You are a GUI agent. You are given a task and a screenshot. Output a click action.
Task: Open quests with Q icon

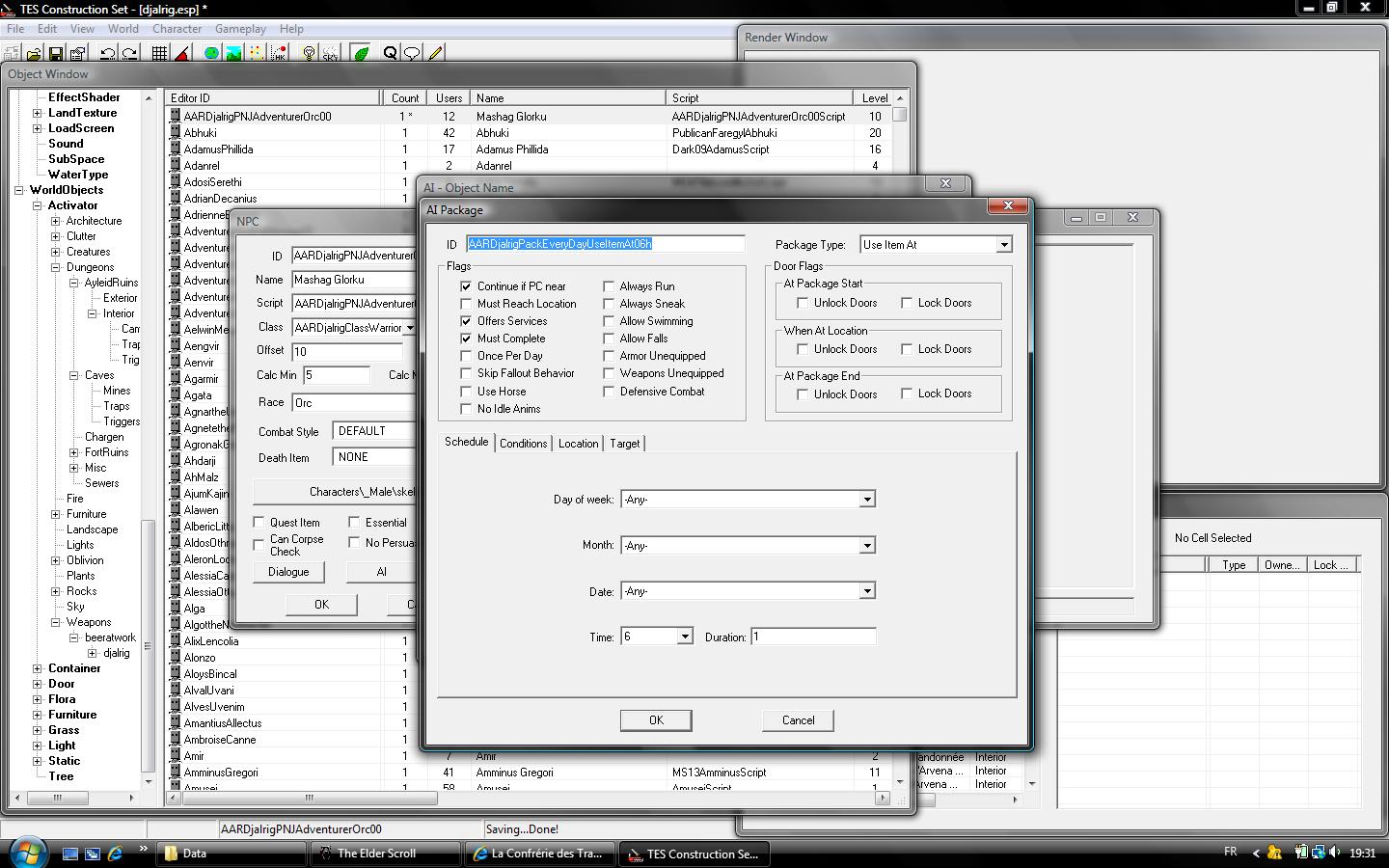(391, 53)
